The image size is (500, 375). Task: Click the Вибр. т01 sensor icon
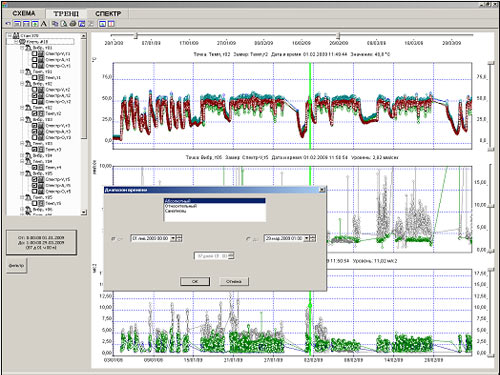click(x=28, y=48)
